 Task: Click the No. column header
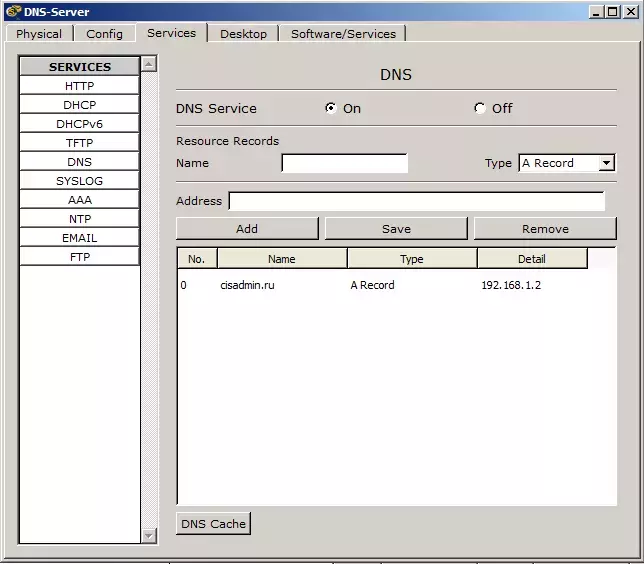(x=197, y=258)
